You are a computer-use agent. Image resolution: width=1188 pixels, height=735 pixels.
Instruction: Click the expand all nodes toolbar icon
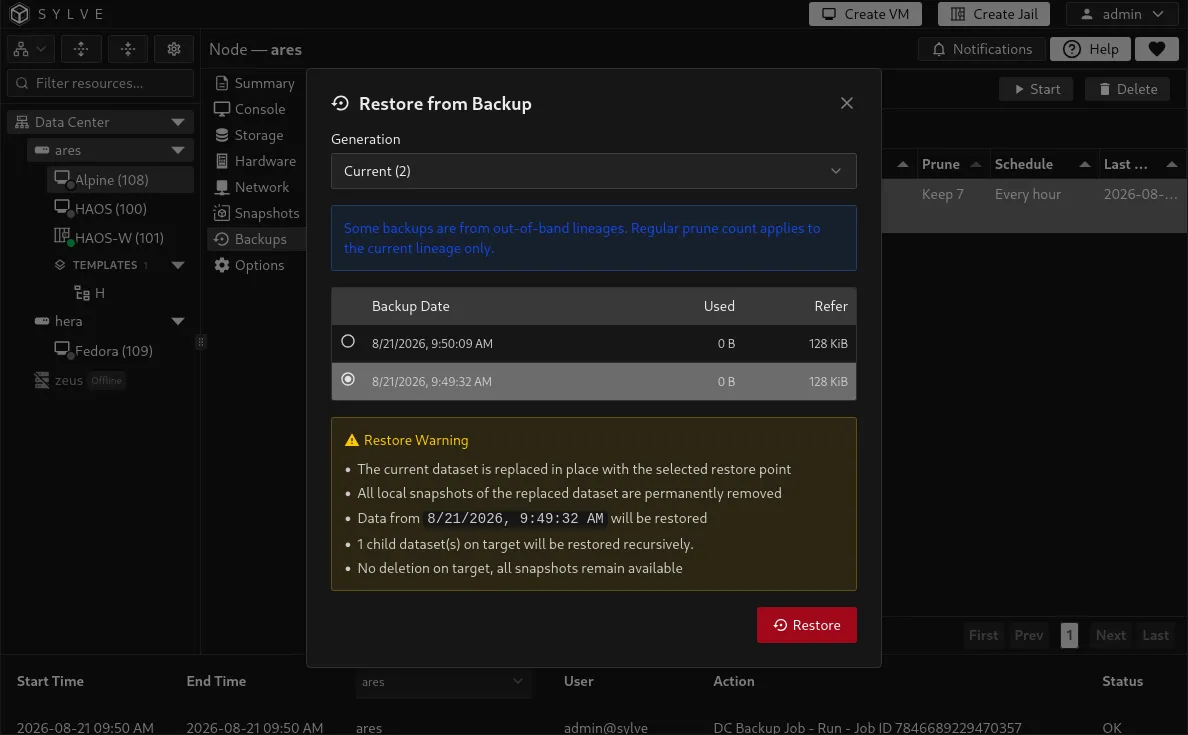click(81, 49)
